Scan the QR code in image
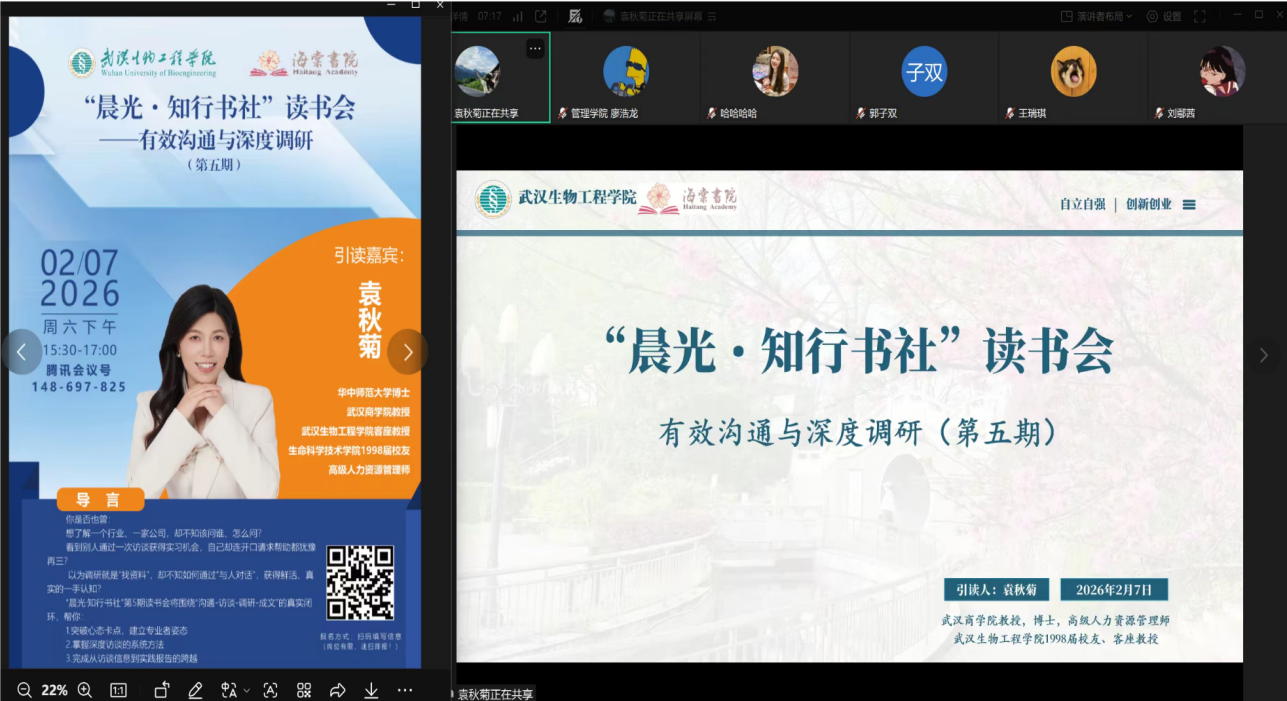This screenshot has height=701, width=1287. pos(304,690)
